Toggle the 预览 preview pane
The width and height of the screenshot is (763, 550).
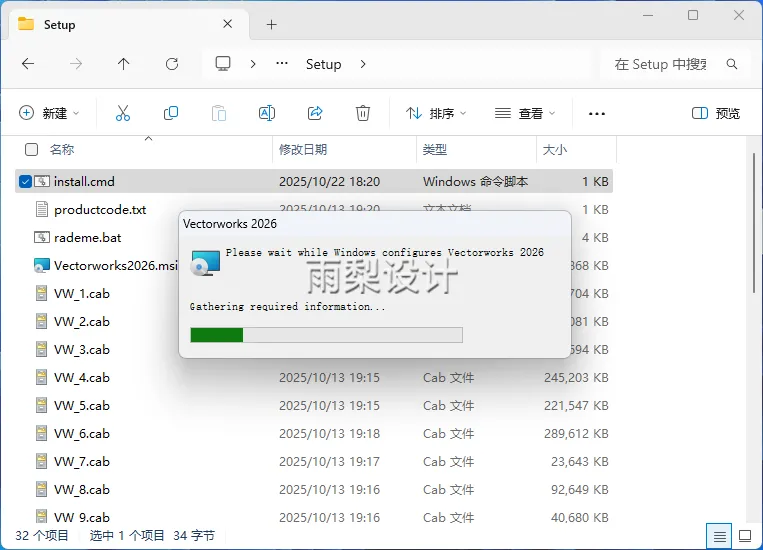716,113
